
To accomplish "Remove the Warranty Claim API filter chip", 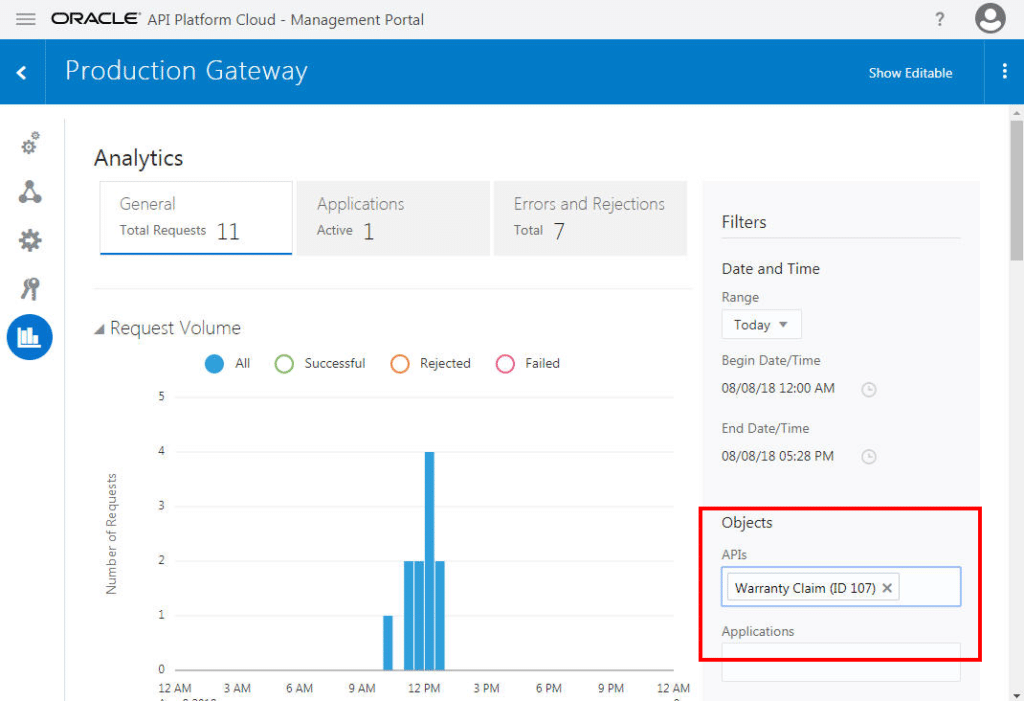I will 887,587.
